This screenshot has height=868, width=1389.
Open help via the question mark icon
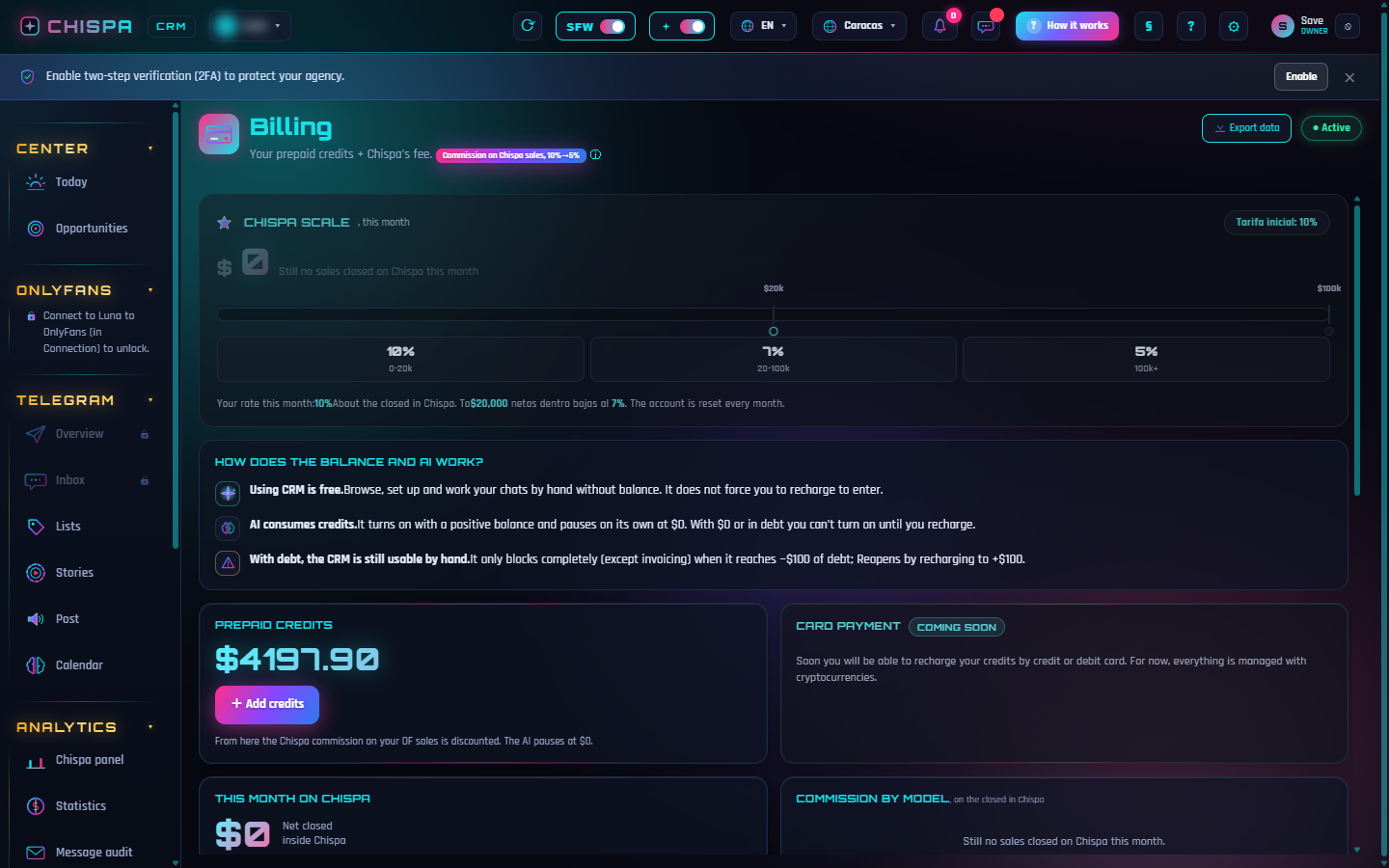[x=1191, y=26]
